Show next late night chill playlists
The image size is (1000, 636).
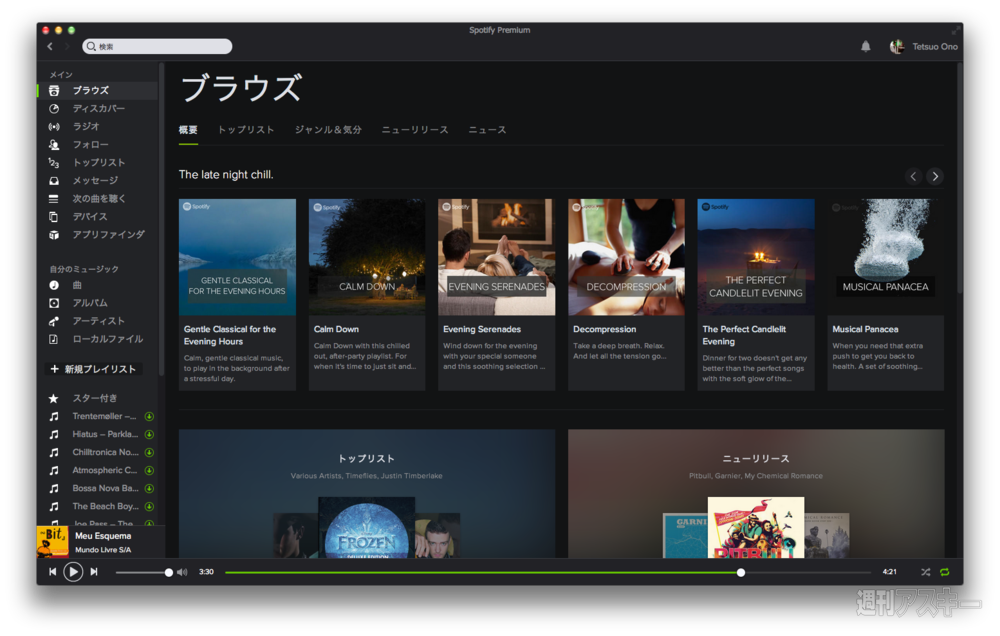pos(935,176)
